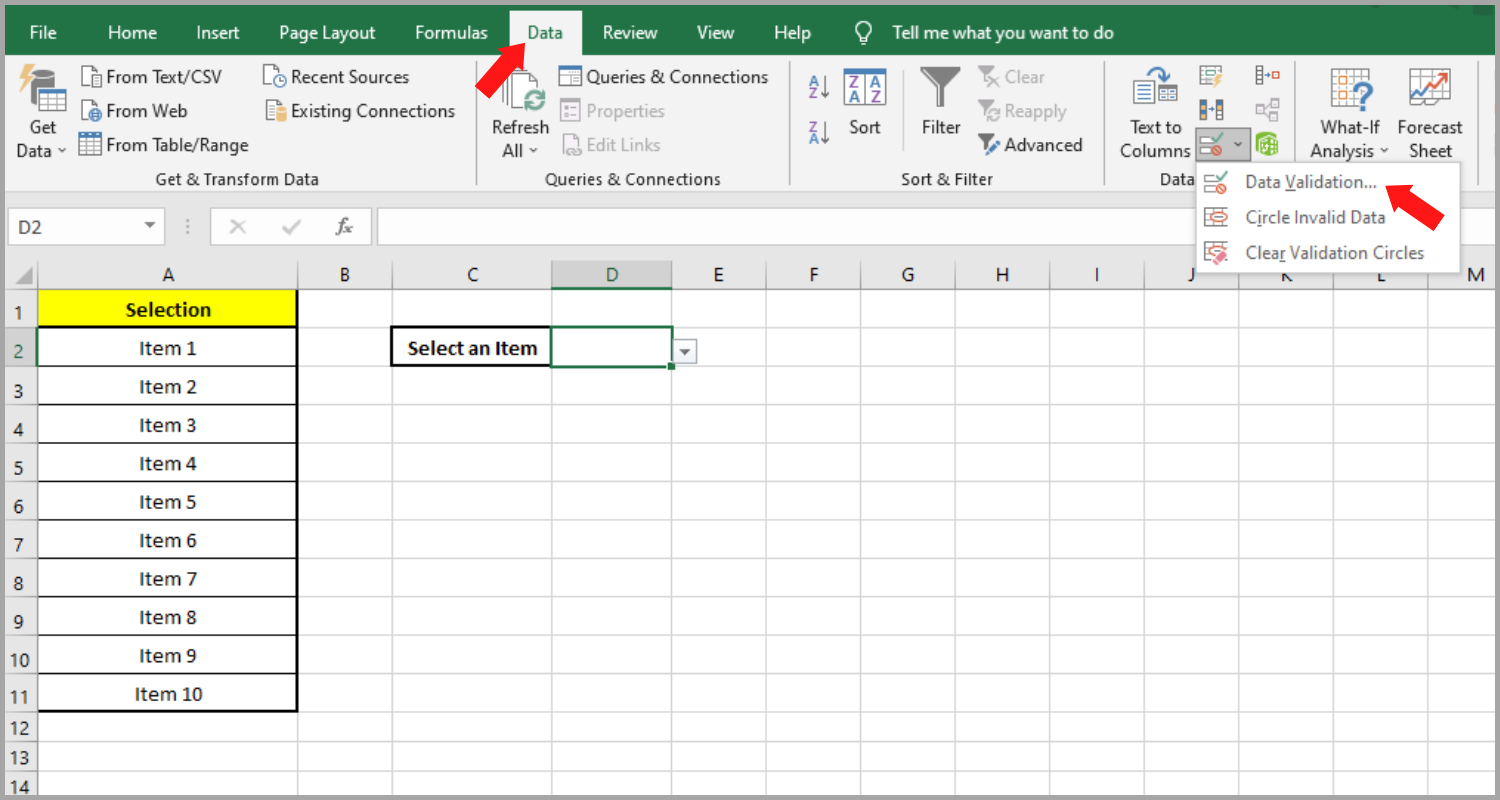This screenshot has height=800, width=1500.
Task: Expand the Data Validation dropdown chevron
Action: pyautogui.click(x=1238, y=145)
